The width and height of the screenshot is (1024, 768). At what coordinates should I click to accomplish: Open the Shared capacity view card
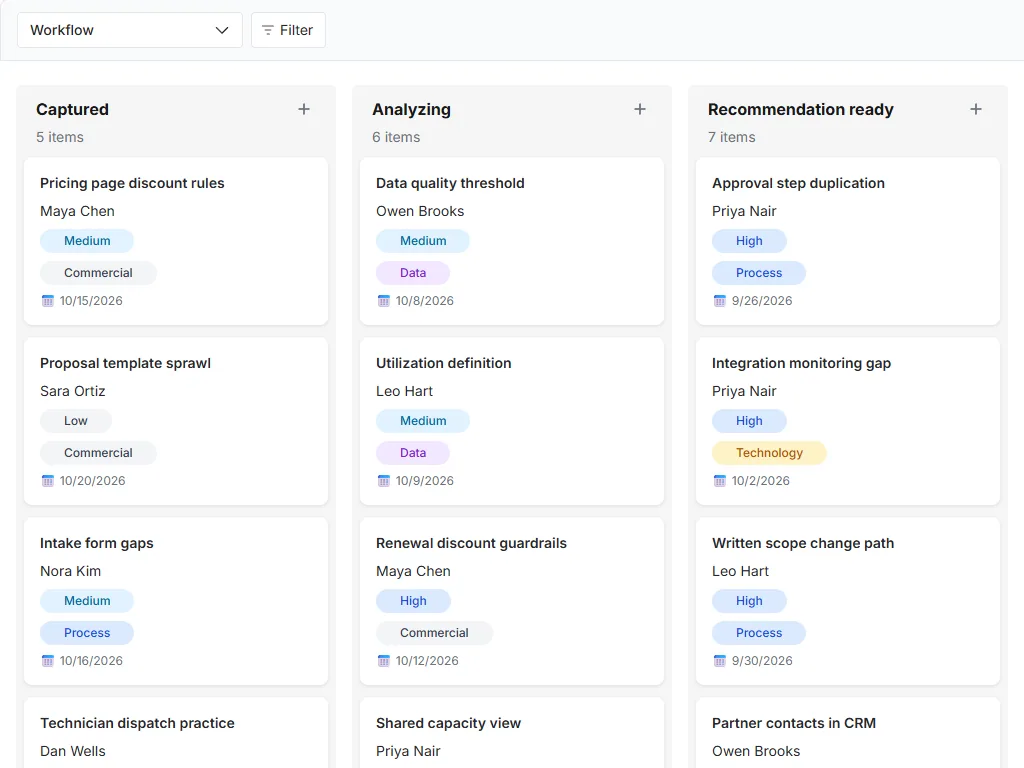tap(512, 733)
